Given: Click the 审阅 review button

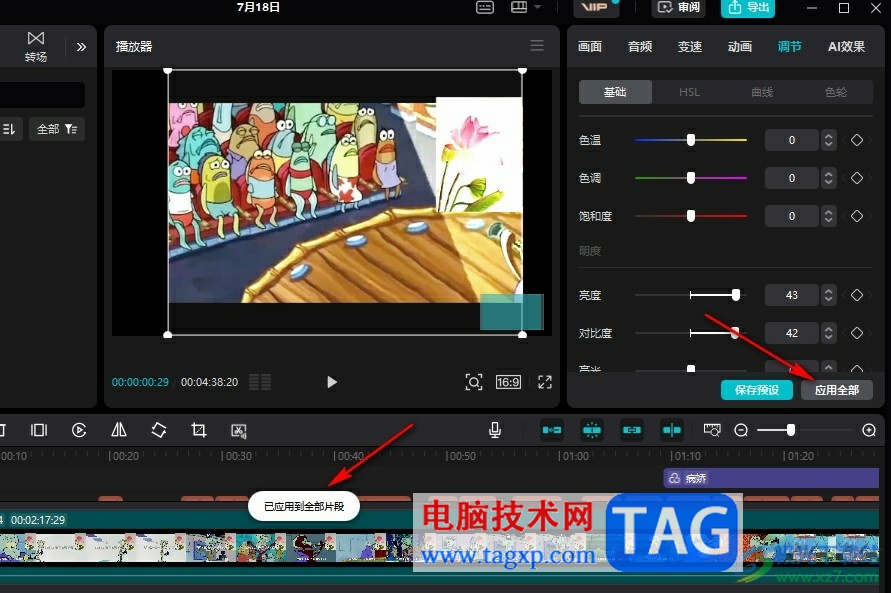Looking at the screenshot, I should tap(679, 7).
